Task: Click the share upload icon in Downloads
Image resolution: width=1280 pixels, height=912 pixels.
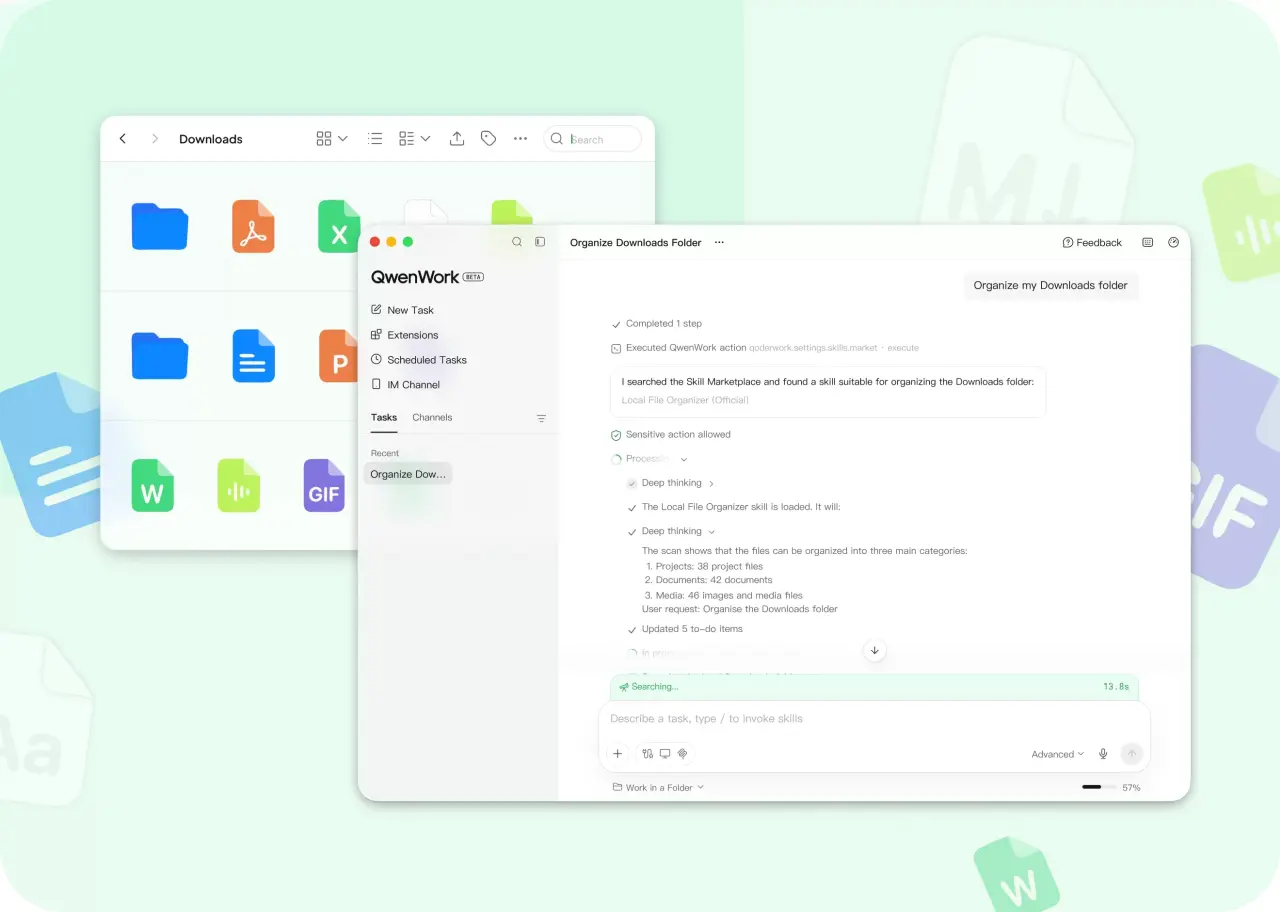Action: pyautogui.click(x=457, y=139)
